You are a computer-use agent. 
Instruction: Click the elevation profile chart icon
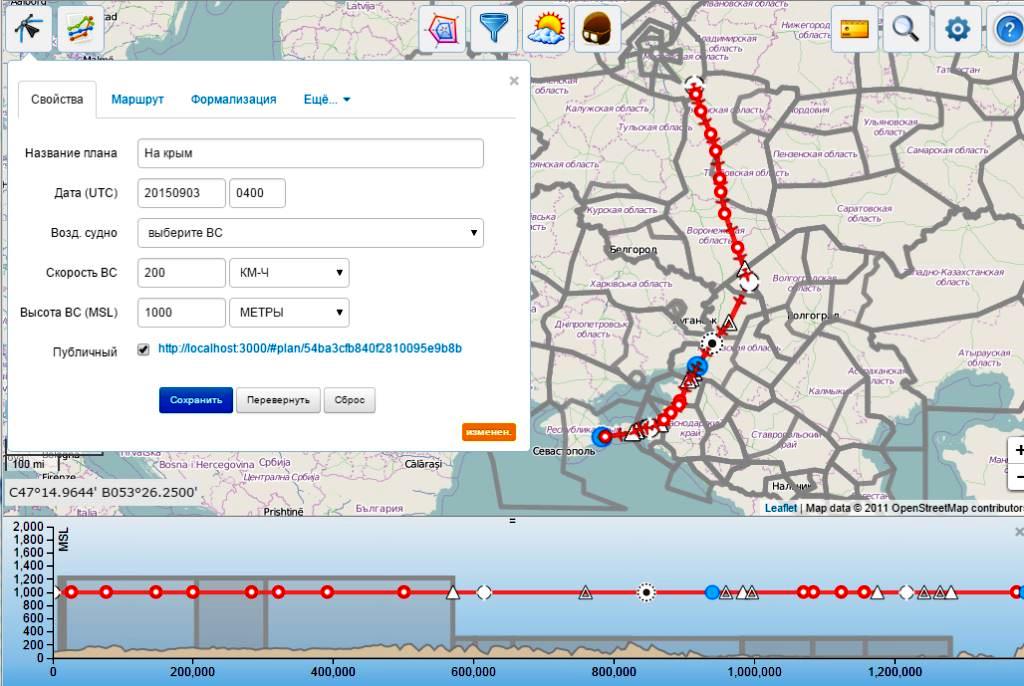click(81, 29)
